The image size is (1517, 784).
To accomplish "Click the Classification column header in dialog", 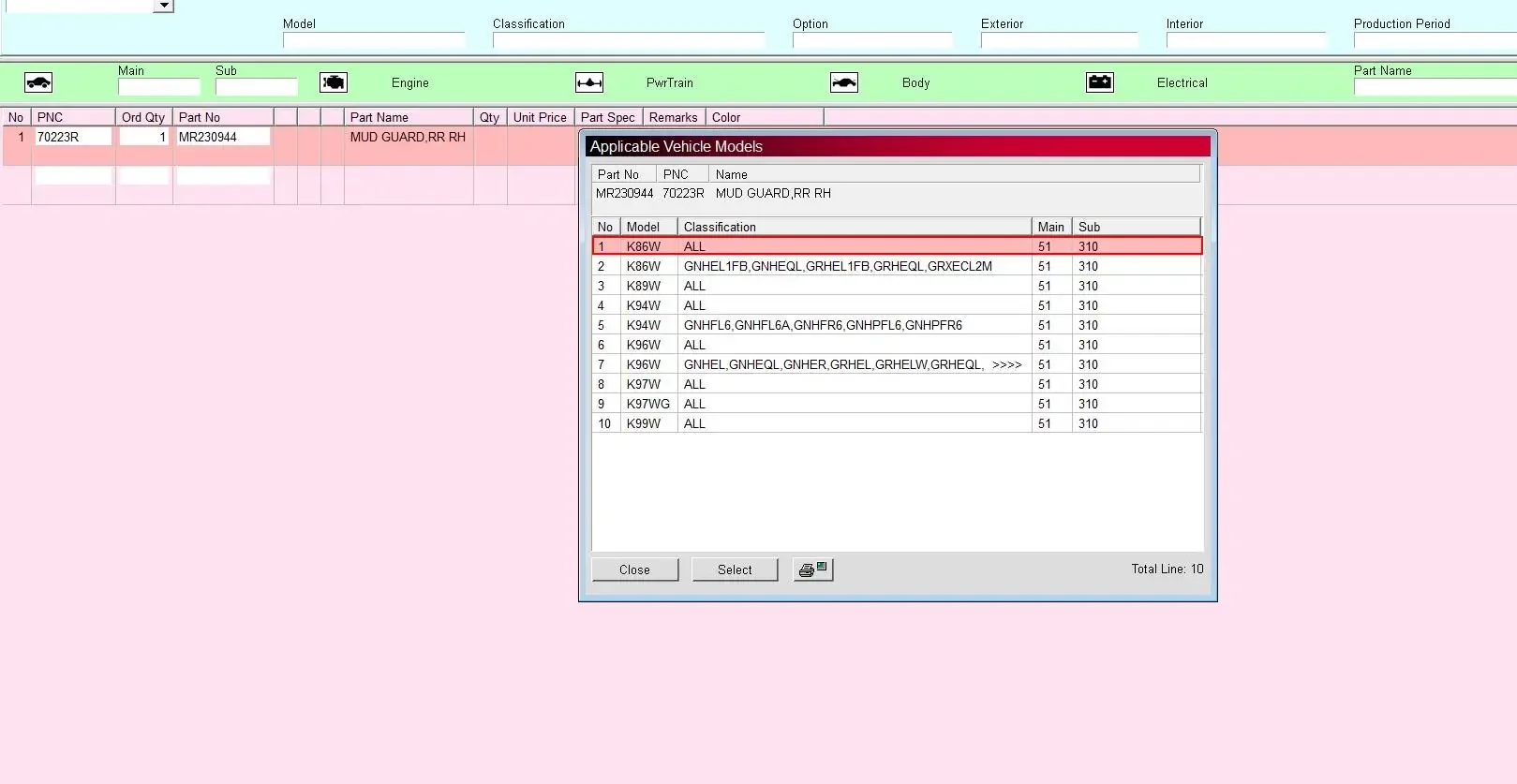I will [854, 227].
